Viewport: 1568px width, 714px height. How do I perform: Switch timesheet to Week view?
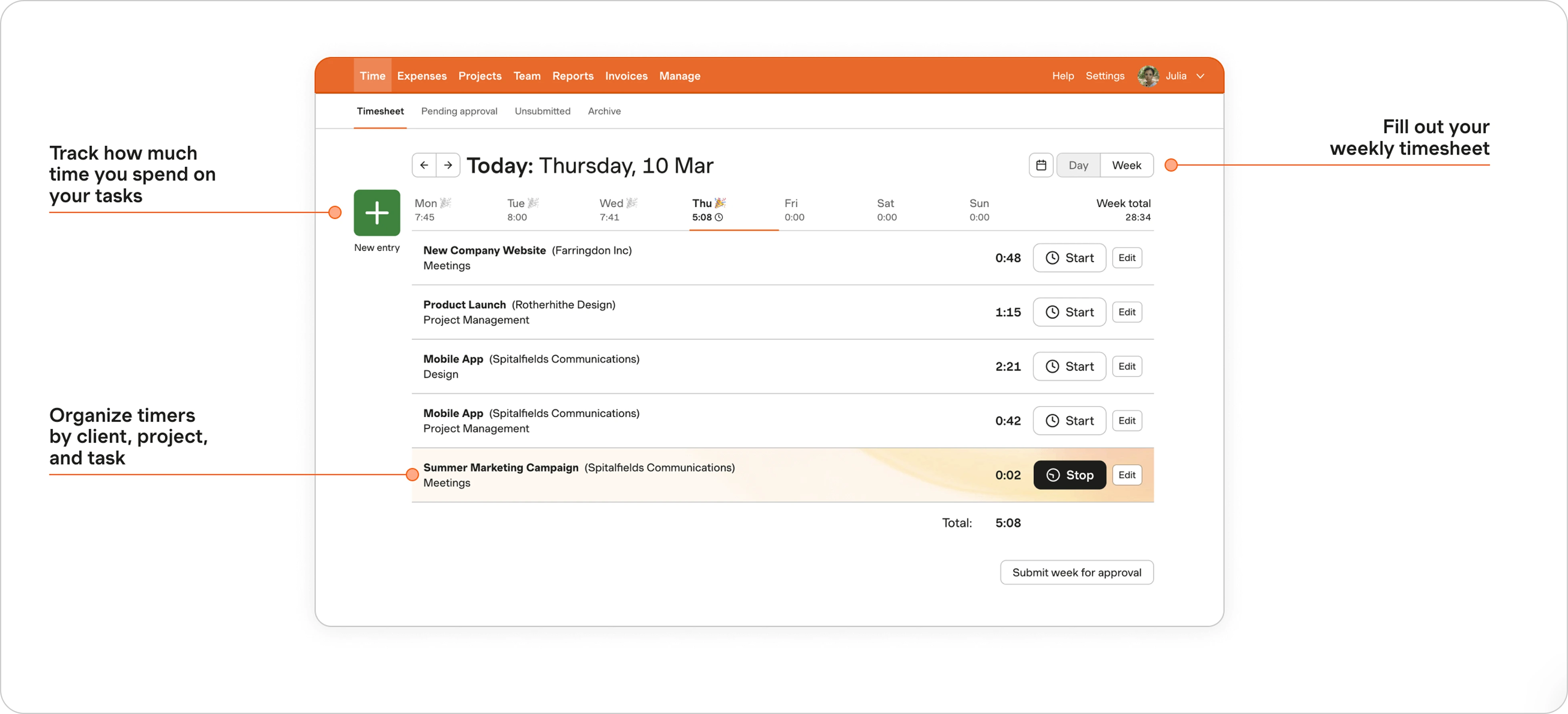1126,165
